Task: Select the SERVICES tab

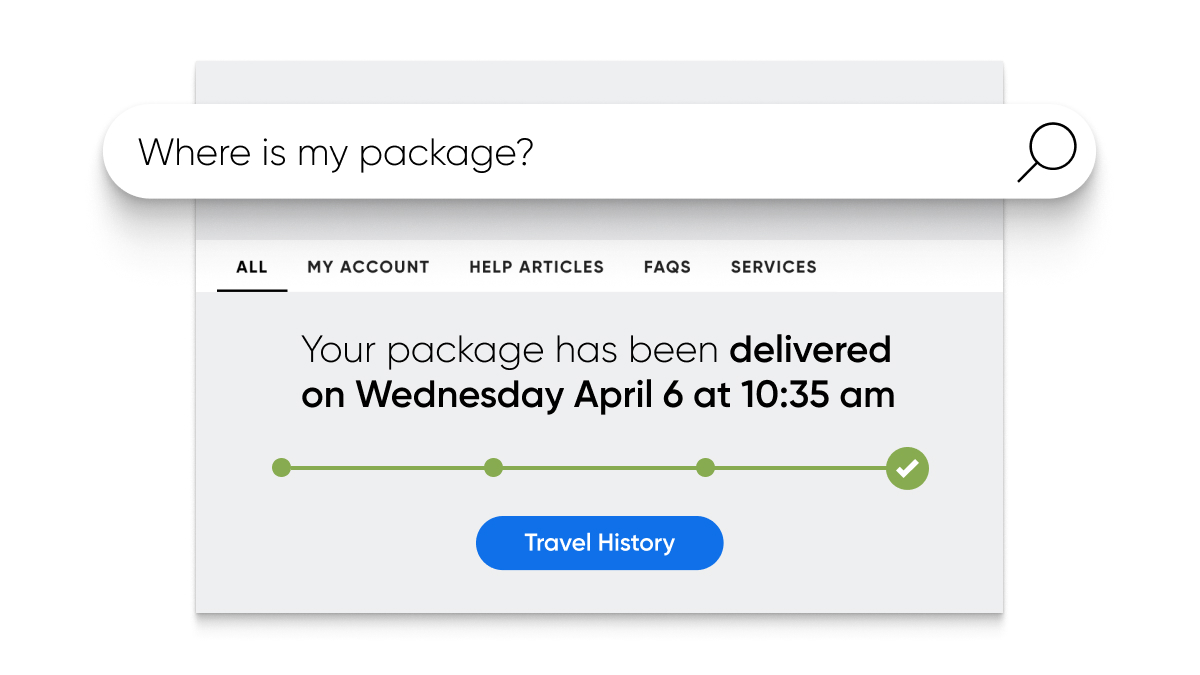Action: coord(774,267)
